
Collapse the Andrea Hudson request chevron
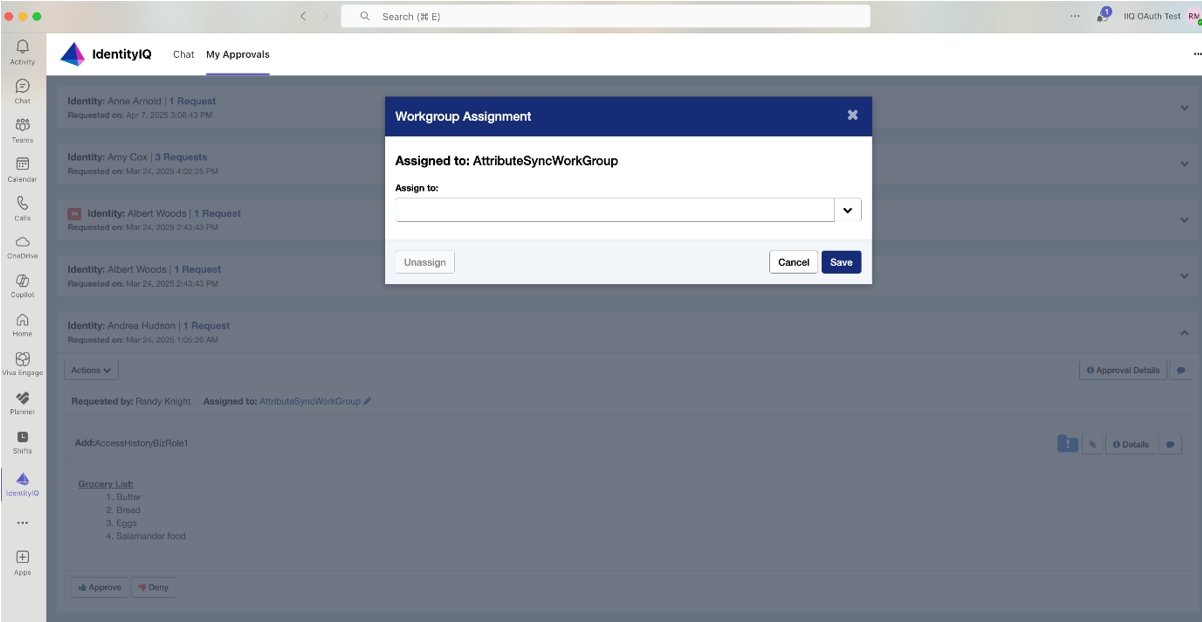tap(1184, 332)
